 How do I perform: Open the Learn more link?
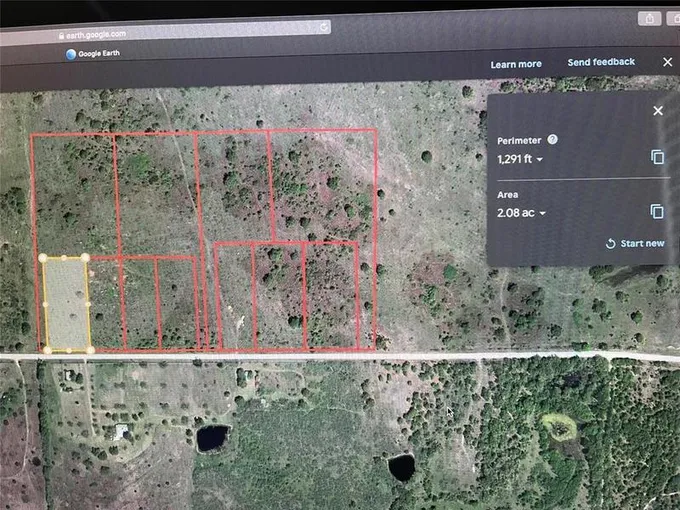(516, 64)
